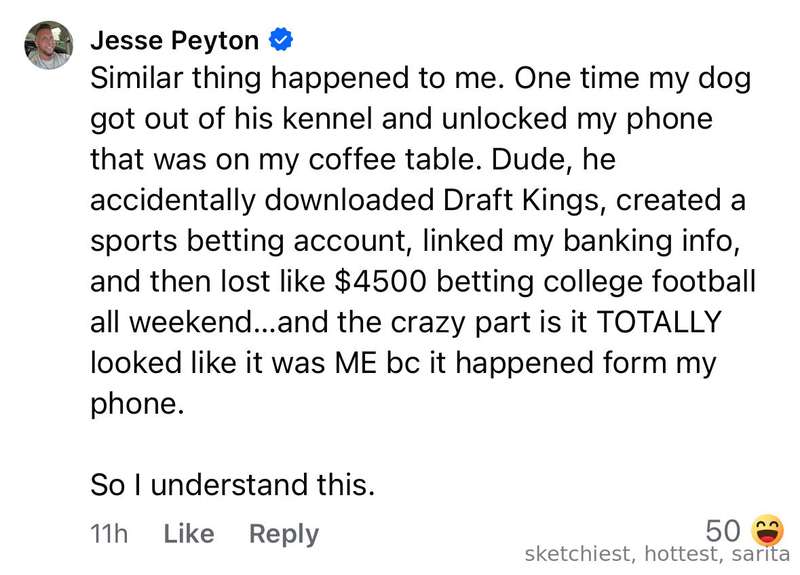The width and height of the screenshot is (800, 575).
Task: Click the "$4500" amount in the comment
Action: (380, 281)
